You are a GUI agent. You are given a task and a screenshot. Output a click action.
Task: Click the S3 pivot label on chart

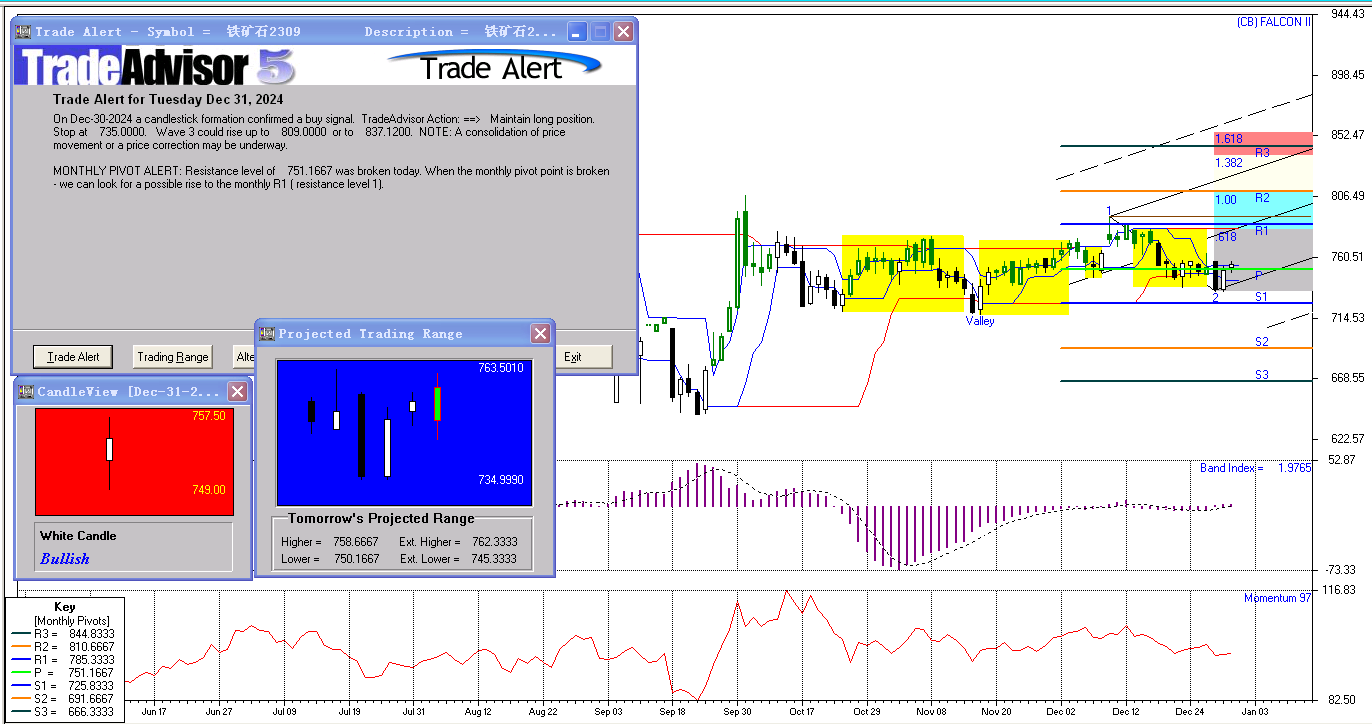(x=1262, y=375)
